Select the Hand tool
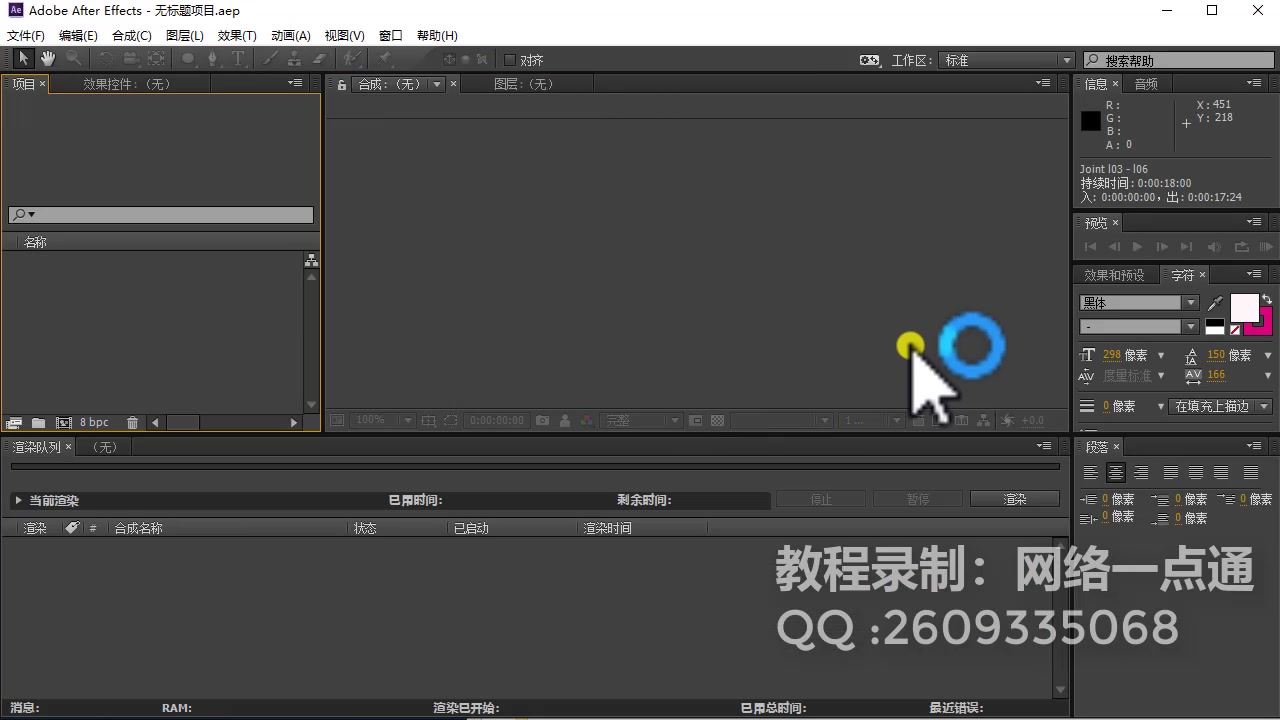This screenshot has height=720, width=1280. click(x=47, y=58)
